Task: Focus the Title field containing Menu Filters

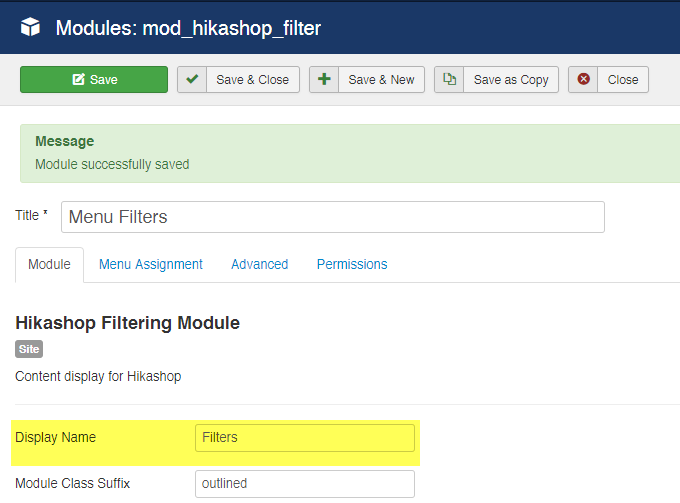Action: click(333, 217)
